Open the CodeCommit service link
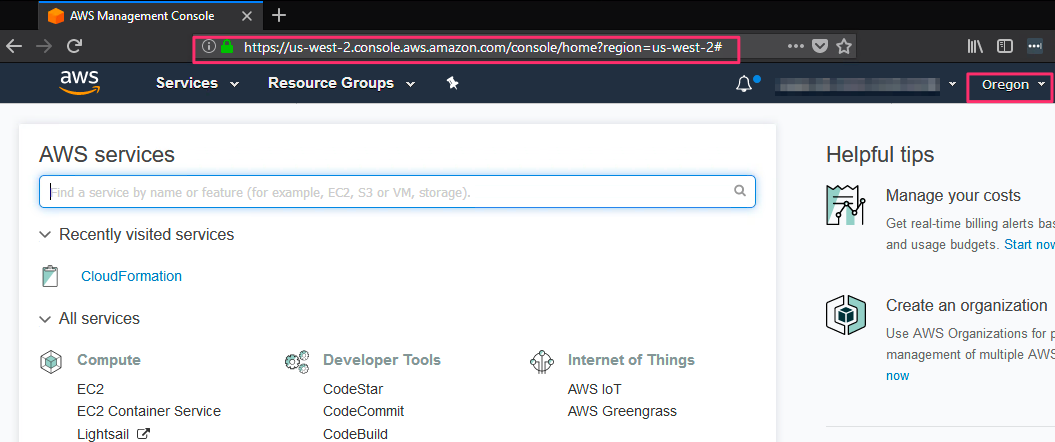 pos(363,411)
